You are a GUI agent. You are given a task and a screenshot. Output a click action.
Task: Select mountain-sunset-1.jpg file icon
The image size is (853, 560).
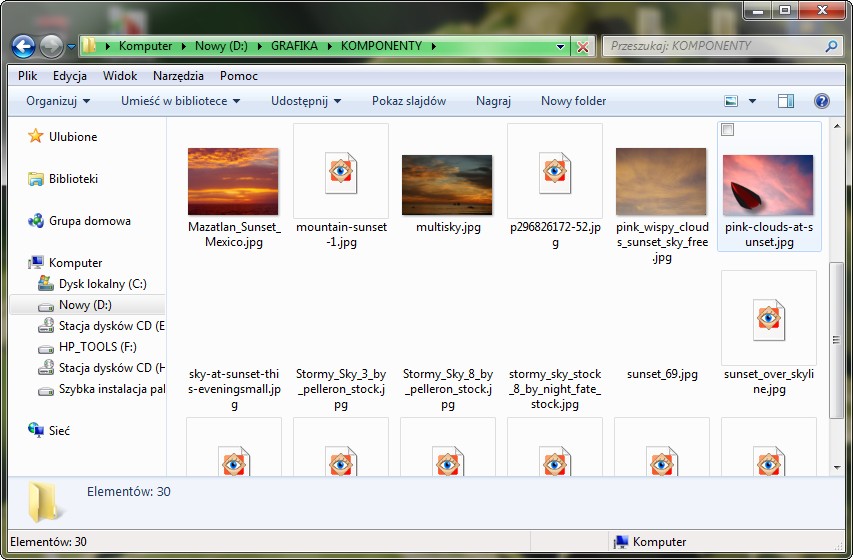tap(341, 173)
